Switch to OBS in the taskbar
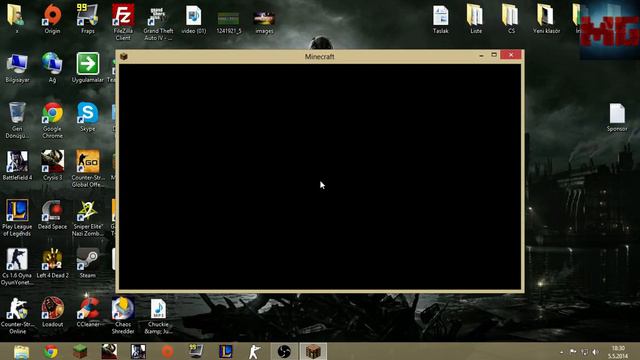 [284, 352]
